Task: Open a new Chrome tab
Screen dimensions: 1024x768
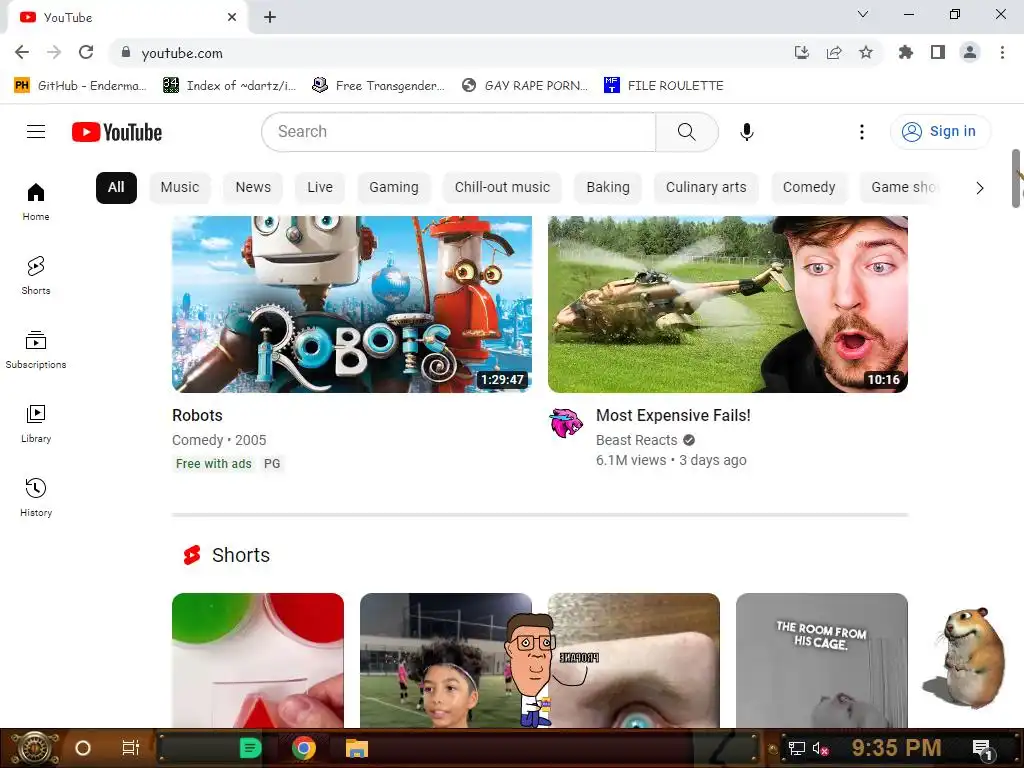Action: point(270,17)
